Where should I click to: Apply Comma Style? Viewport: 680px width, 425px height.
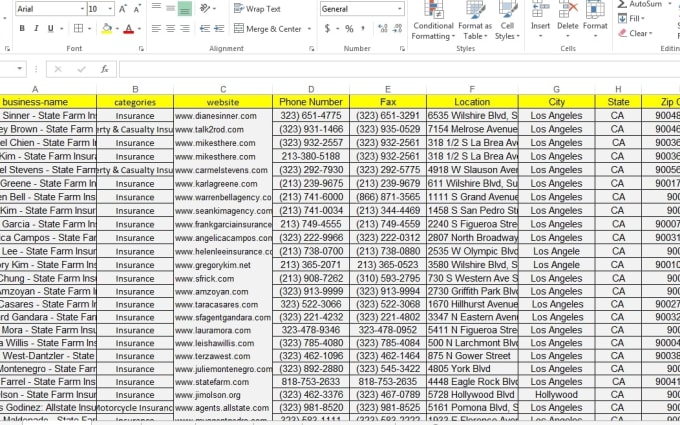(363, 29)
